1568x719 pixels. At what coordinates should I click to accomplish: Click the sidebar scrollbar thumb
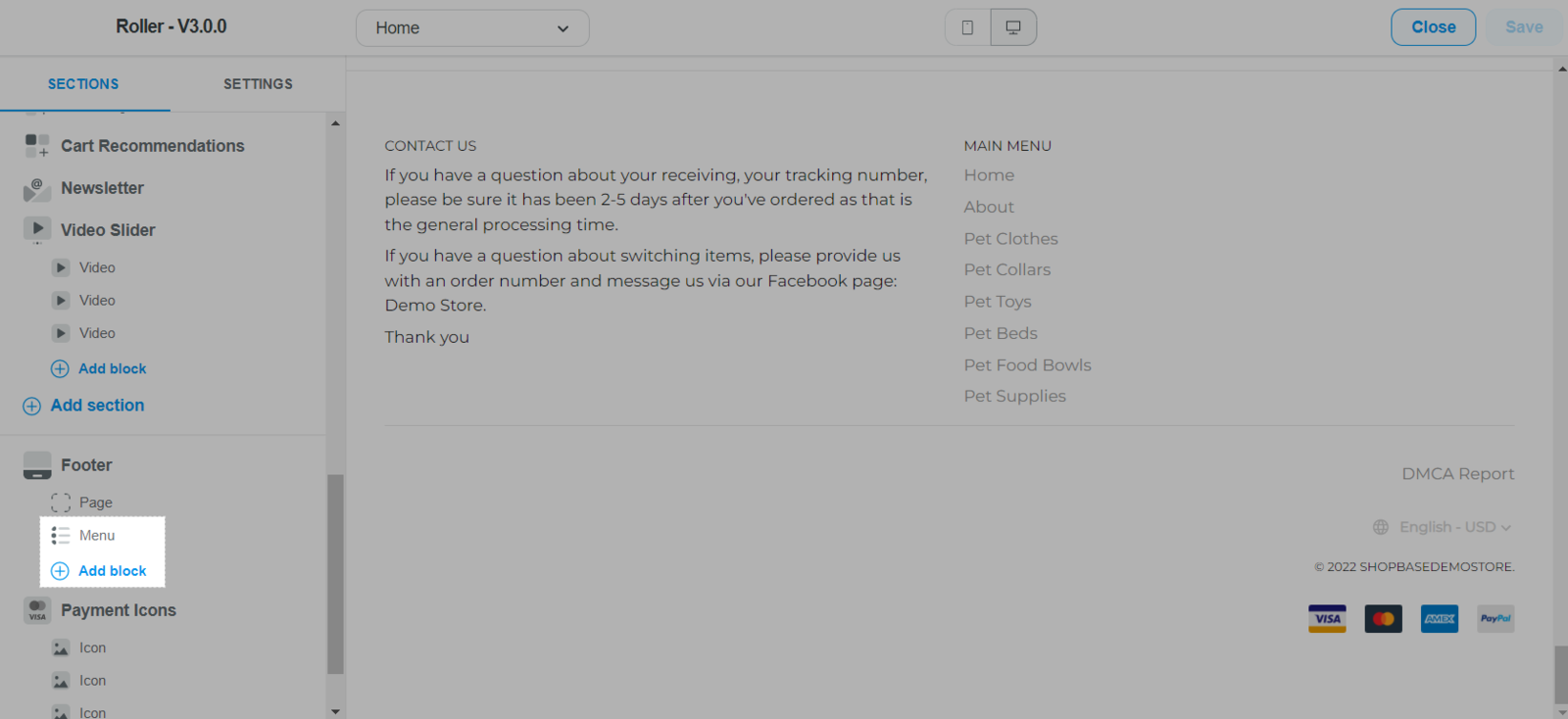click(x=335, y=574)
